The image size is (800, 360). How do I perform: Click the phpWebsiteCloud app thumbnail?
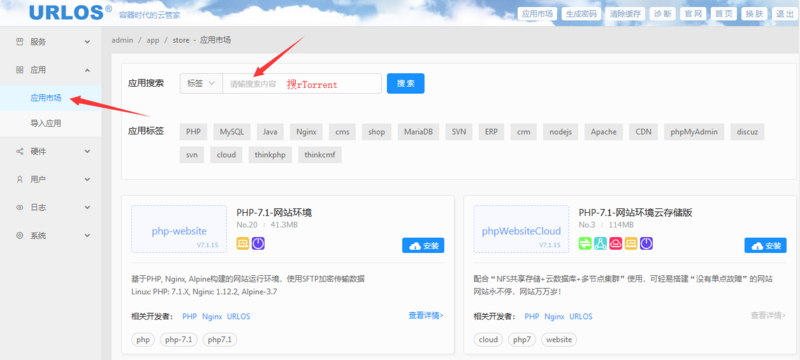coord(521,229)
